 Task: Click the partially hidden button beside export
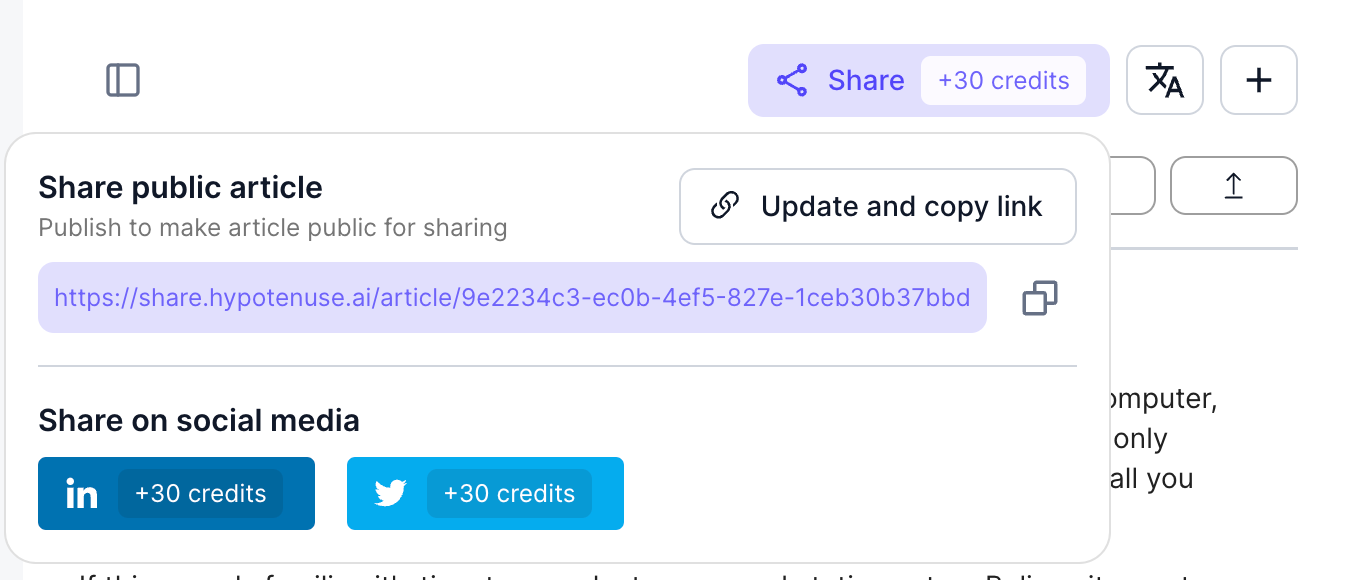pyautogui.click(x=1131, y=185)
